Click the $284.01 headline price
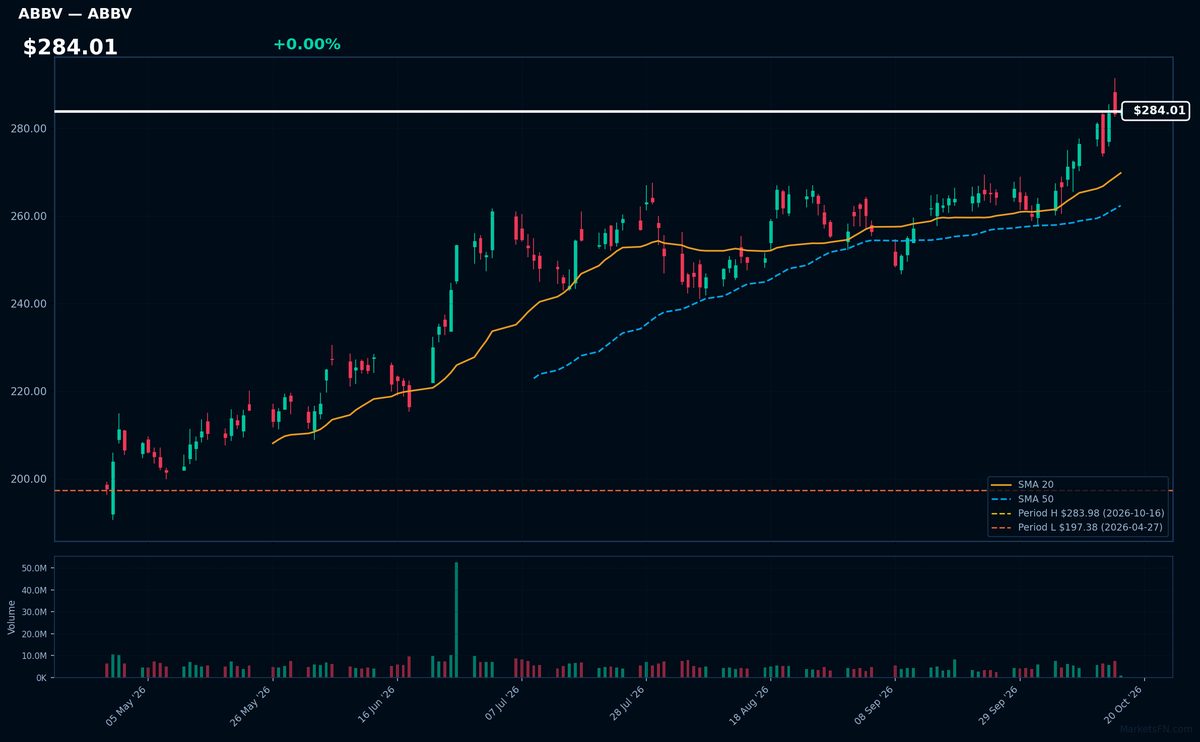The image size is (1200, 742). click(x=70, y=47)
